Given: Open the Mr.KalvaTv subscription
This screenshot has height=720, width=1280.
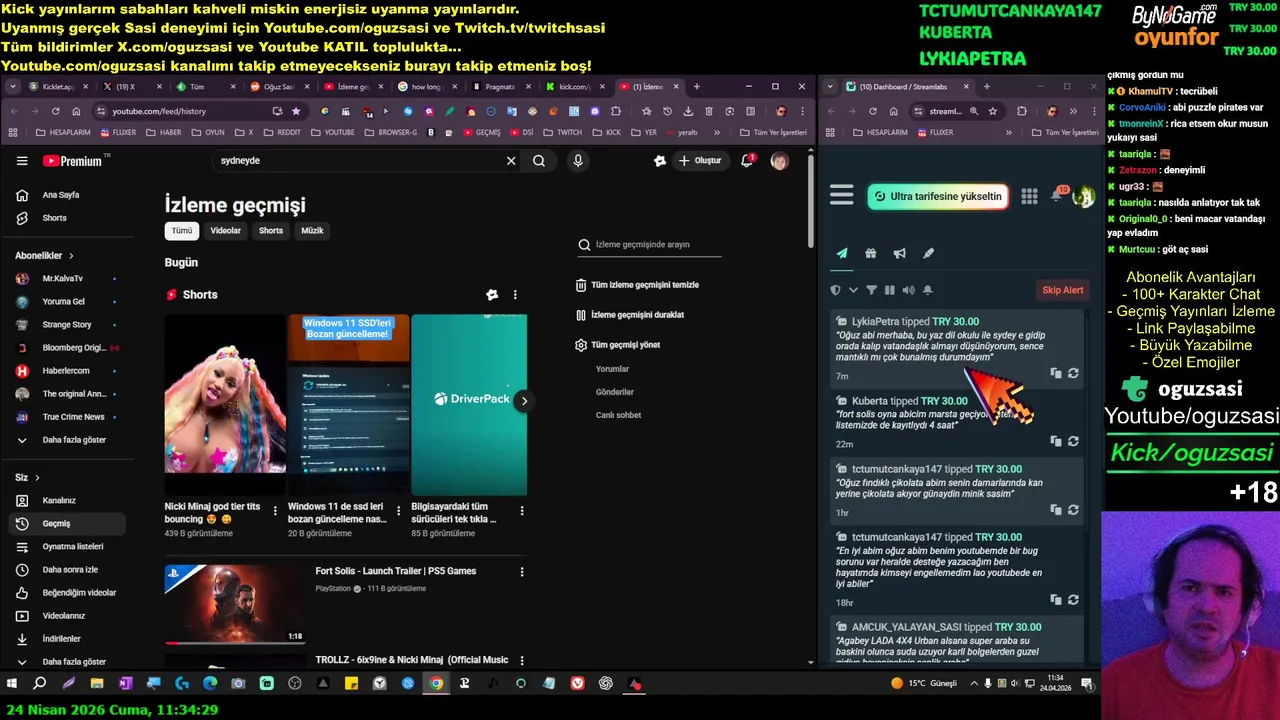Looking at the screenshot, I should click(x=63, y=279).
